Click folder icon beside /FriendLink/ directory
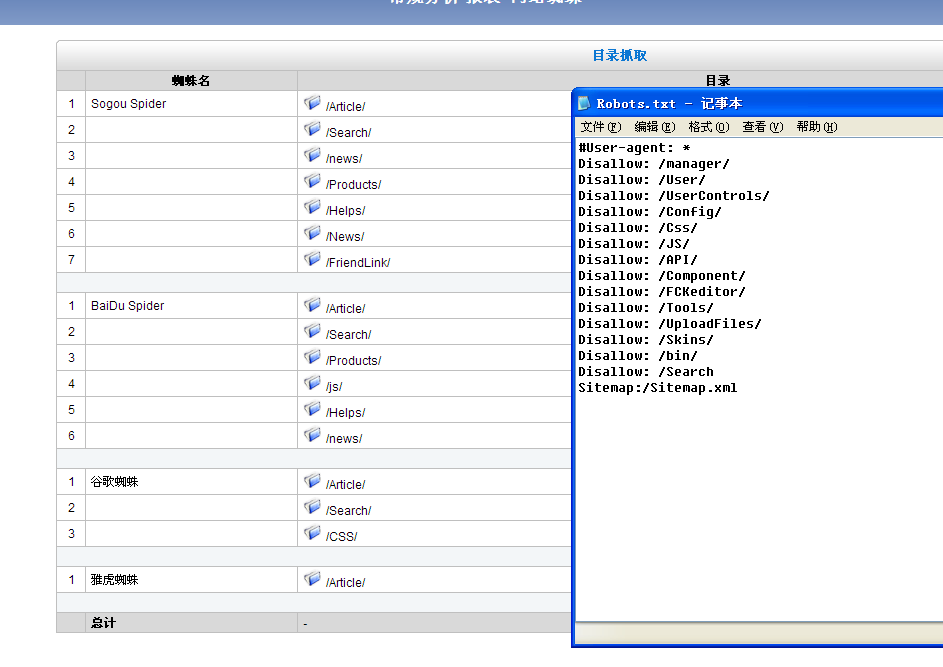Image resolution: width=943 pixels, height=667 pixels. (312, 259)
